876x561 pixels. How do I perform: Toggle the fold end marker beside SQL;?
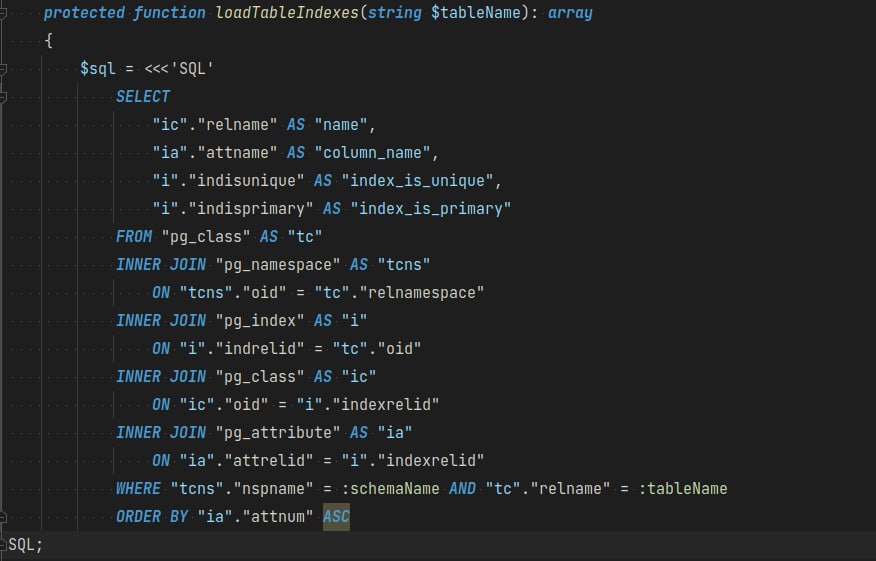pos(3,544)
